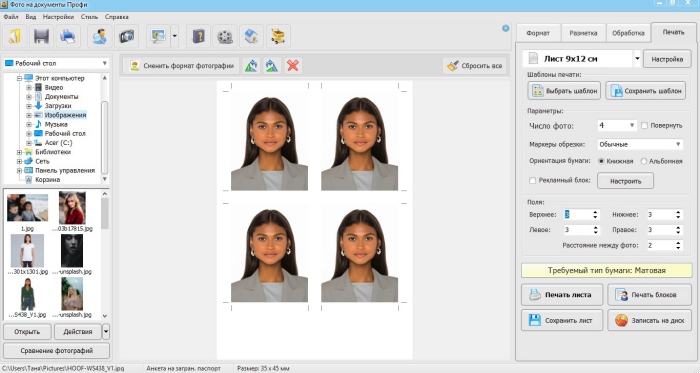Open the Стиль menu
Screen dimensions: 700x373
click(x=89, y=17)
